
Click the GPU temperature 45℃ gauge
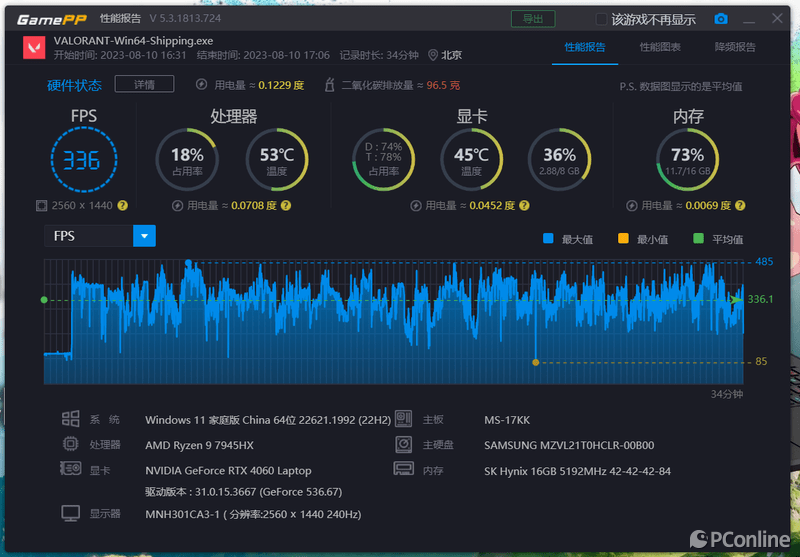point(471,159)
